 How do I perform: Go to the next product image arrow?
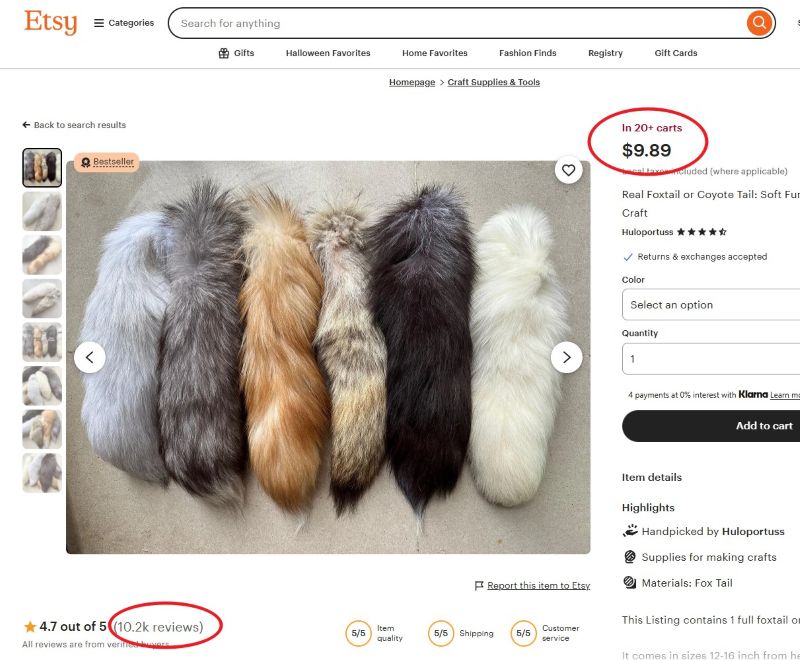click(x=567, y=357)
